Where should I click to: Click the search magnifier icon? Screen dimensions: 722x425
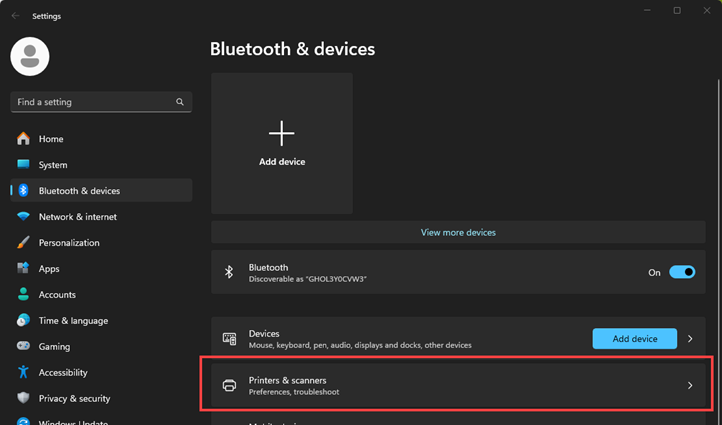180,102
